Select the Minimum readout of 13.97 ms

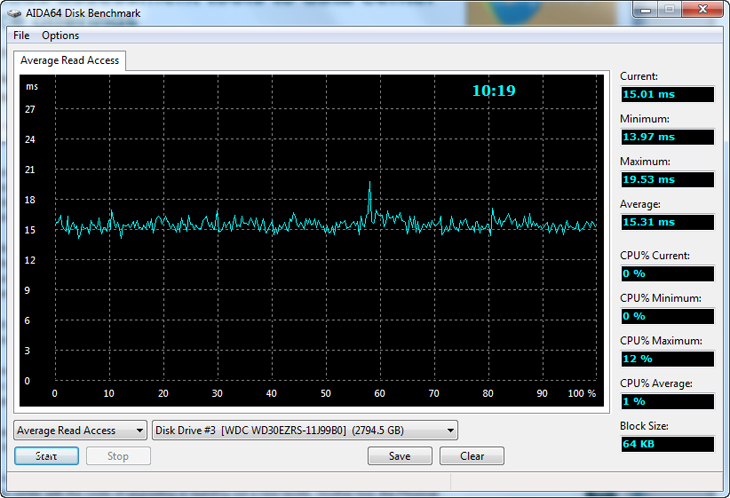click(667, 137)
